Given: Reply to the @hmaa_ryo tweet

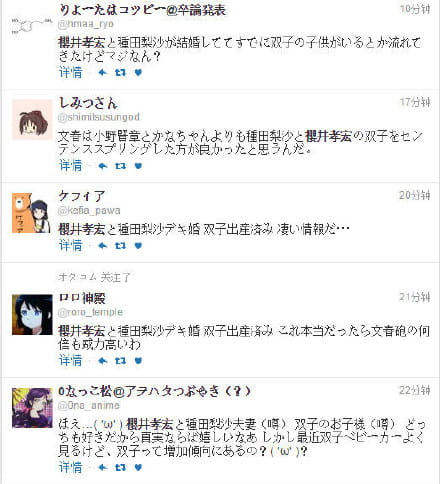Looking at the screenshot, I should (103, 72).
